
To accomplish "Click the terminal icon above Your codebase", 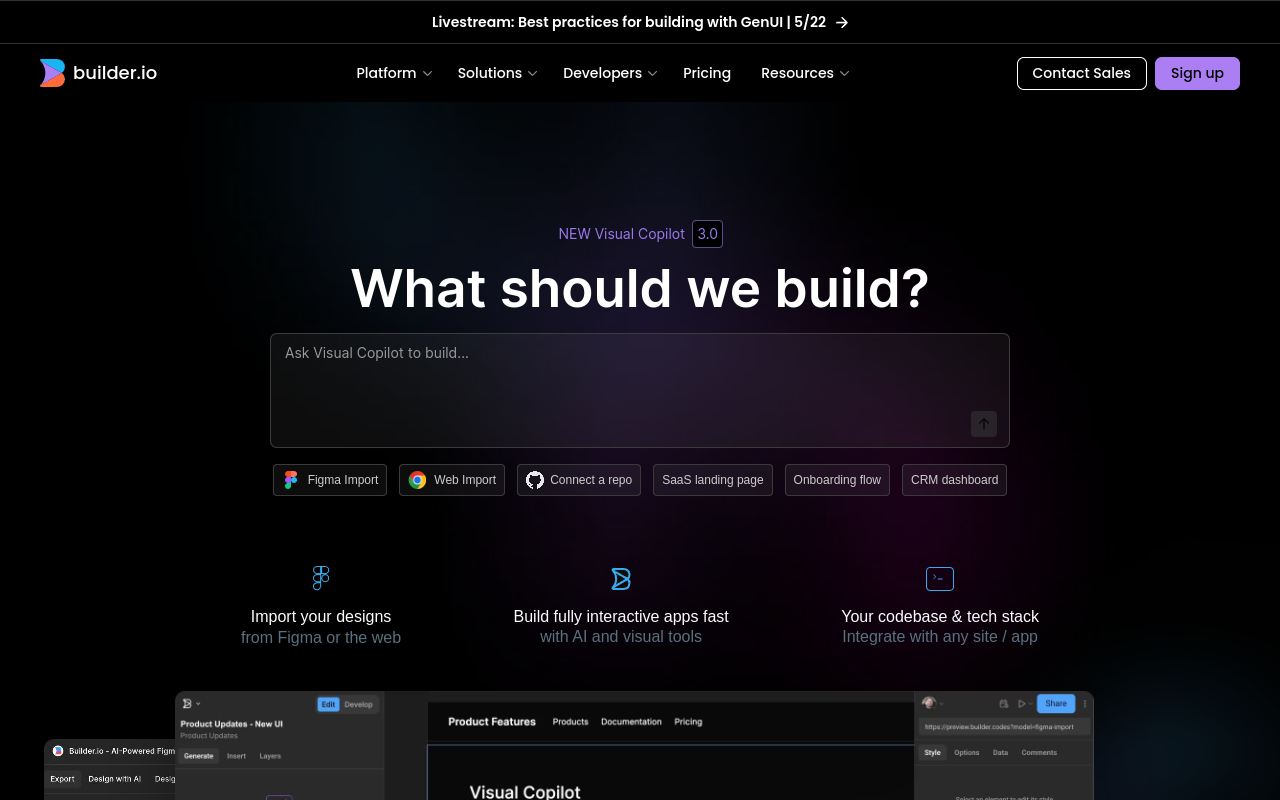I will tap(940, 579).
